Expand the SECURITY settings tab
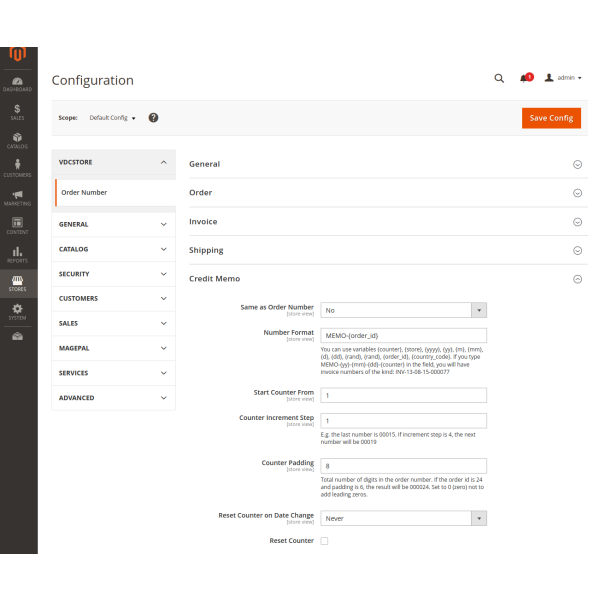Image resolution: width=600 pixels, height=600 pixels. [113, 274]
